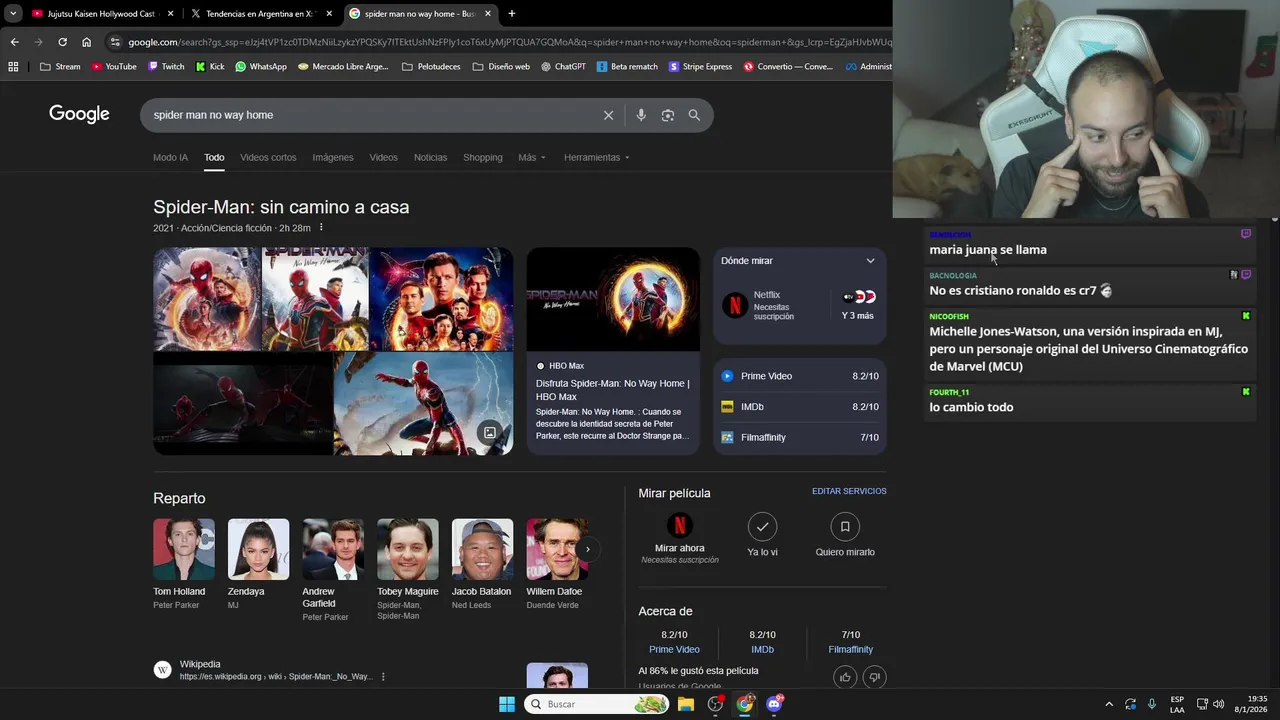The image size is (1280, 720).
Task: Click the EDITAR SERVICIOS link
Action: [x=849, y=491]
